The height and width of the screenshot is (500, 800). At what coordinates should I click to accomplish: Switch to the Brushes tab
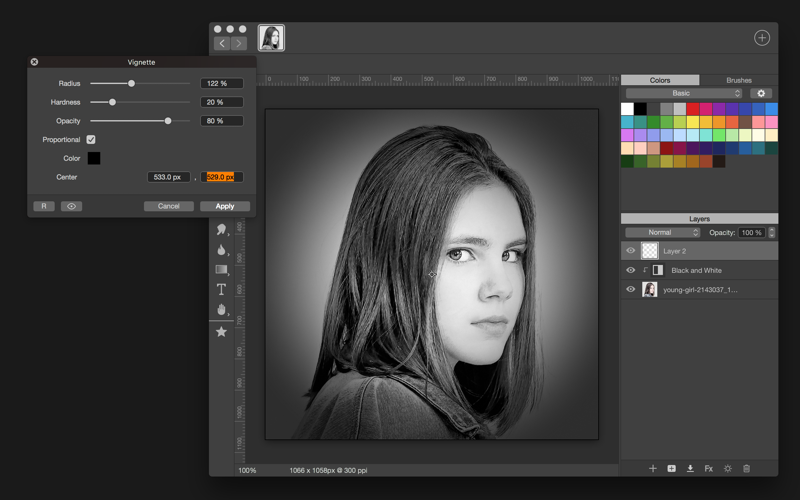pyautogui.click(x=738, y=80)
